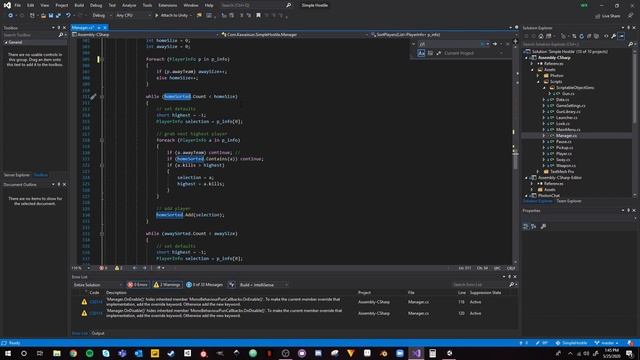Click the Description column header

tap(116, 293)
